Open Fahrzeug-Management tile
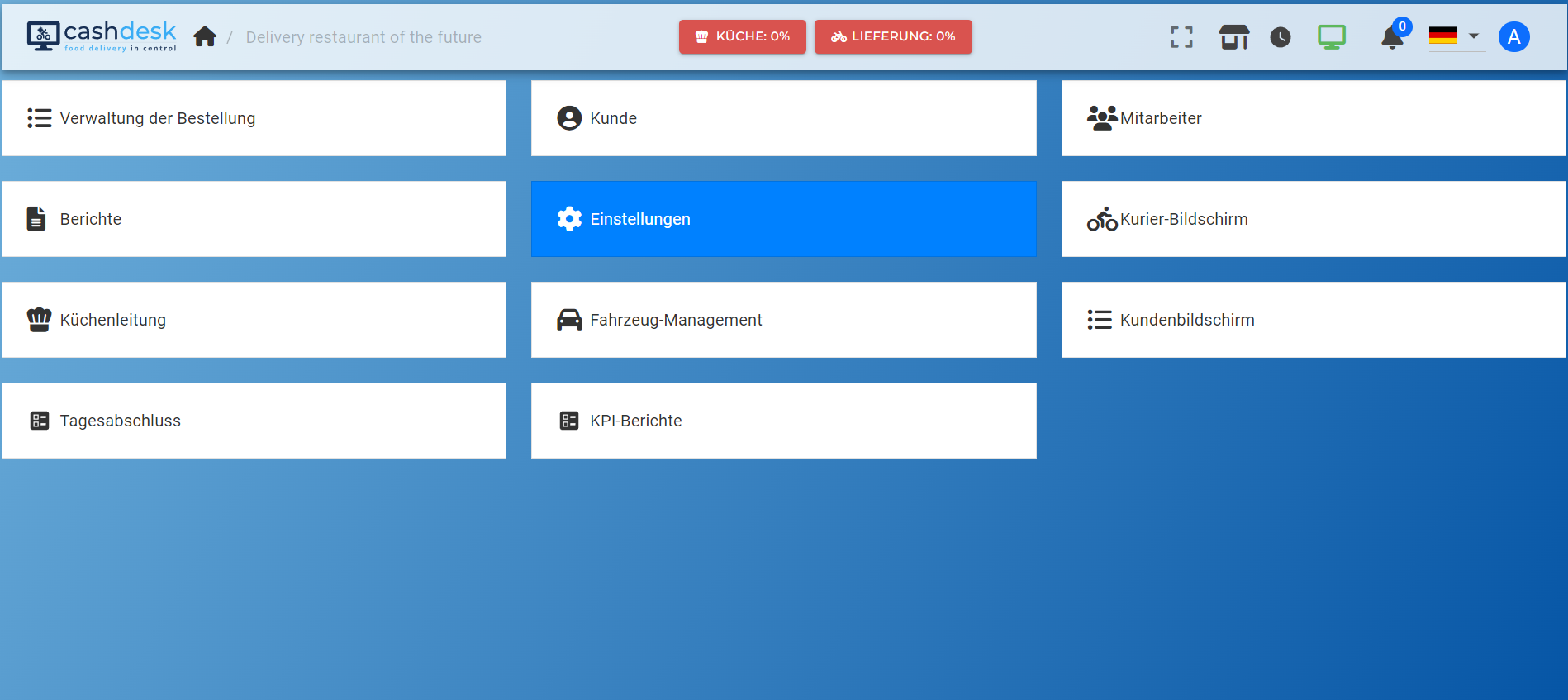This screenshot has width=1568, height=700. pyautogui.click(x=783, y=320)
